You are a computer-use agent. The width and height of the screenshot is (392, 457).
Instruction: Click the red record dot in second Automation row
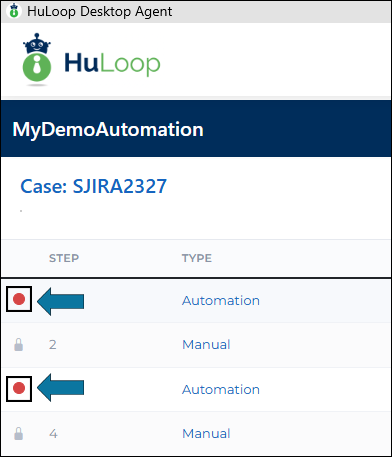[19, 388]
